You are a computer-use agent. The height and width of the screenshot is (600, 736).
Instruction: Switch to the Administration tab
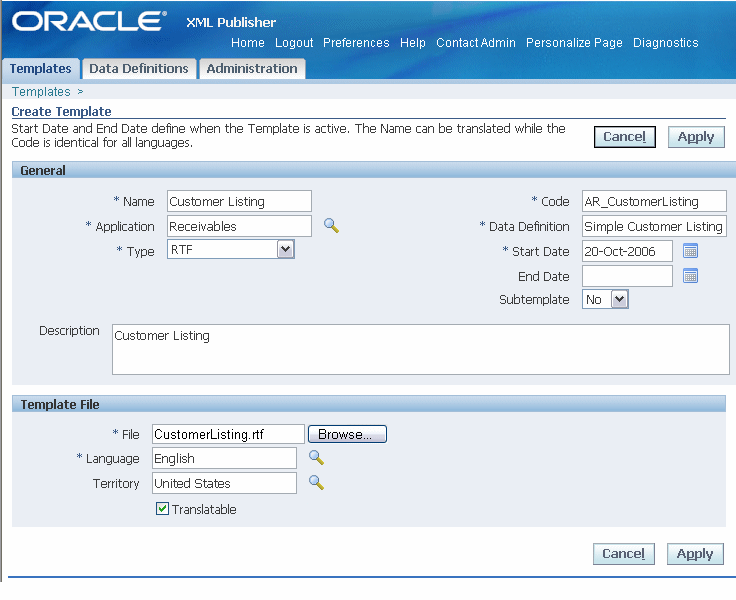click(x=252, y=69)
